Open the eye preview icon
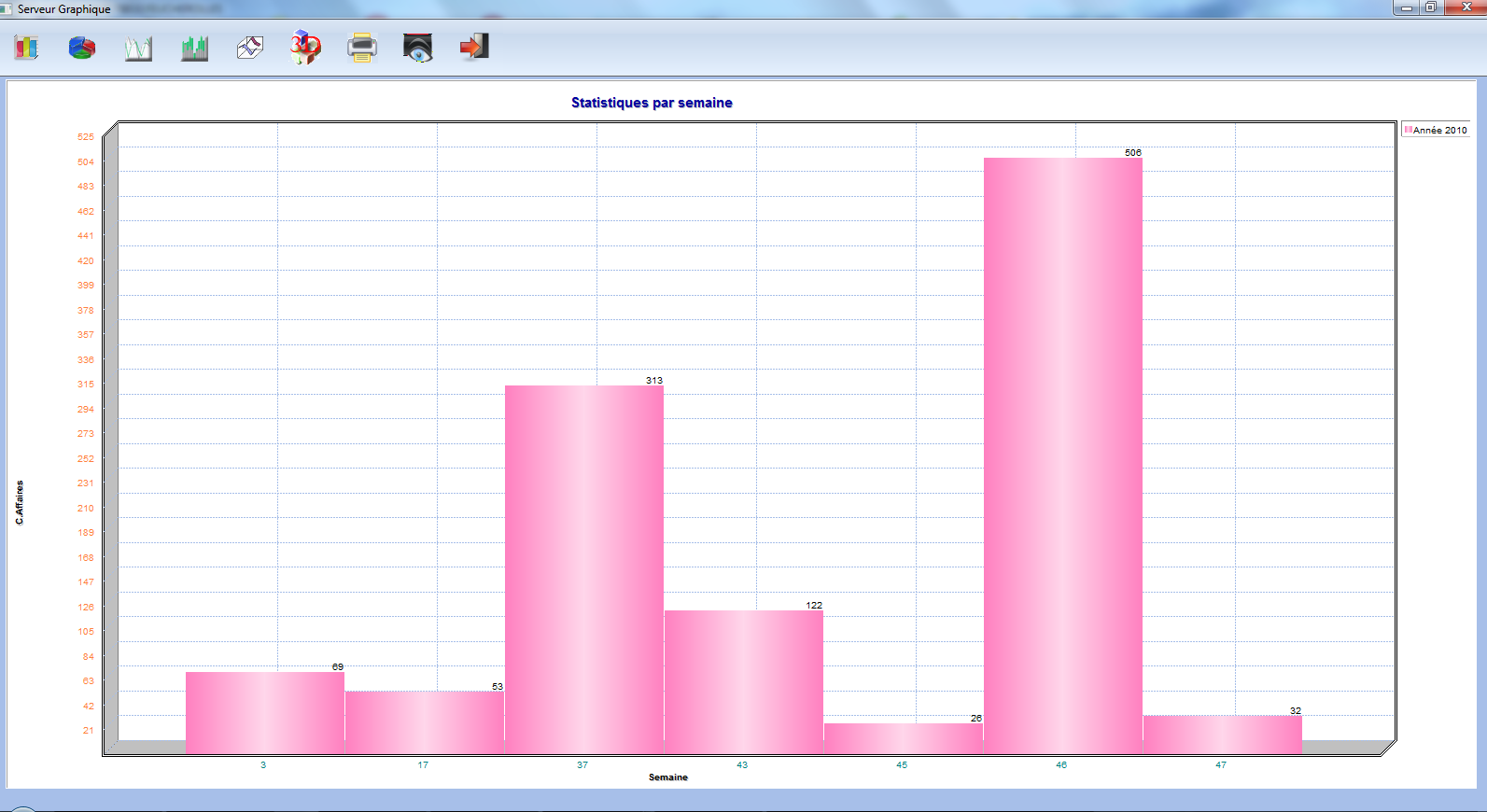Viewport: 1487px width, 812px height. coord(418,48)
